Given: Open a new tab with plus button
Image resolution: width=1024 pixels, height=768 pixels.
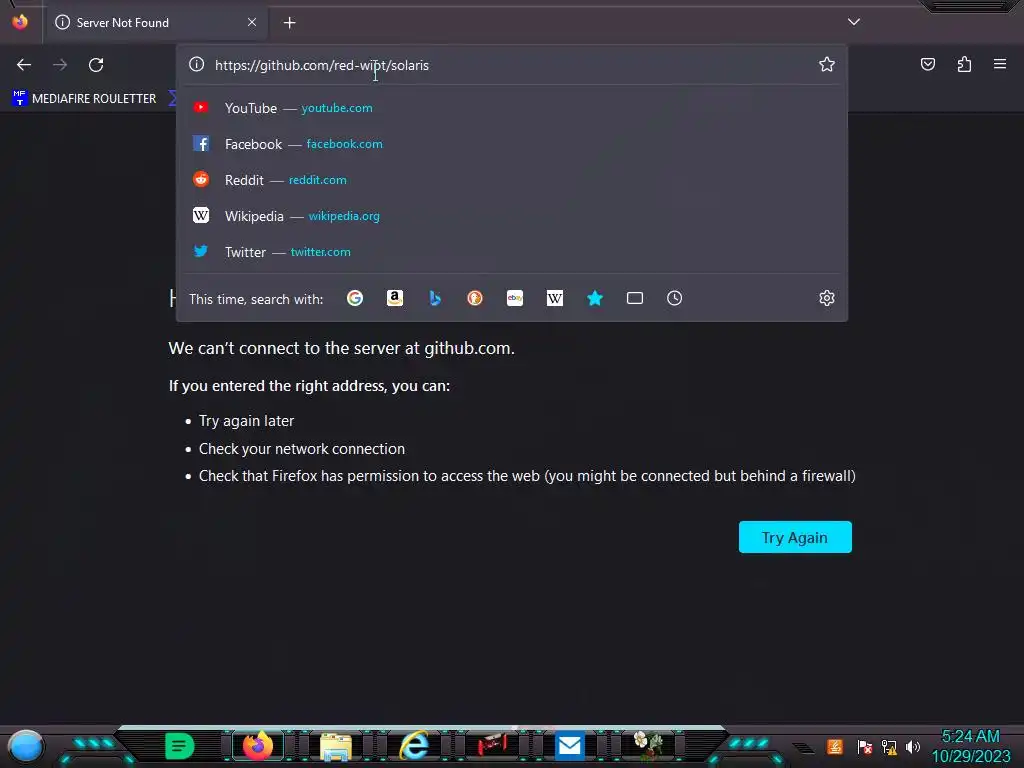Looking at the screenshot, I should [289, 23].
